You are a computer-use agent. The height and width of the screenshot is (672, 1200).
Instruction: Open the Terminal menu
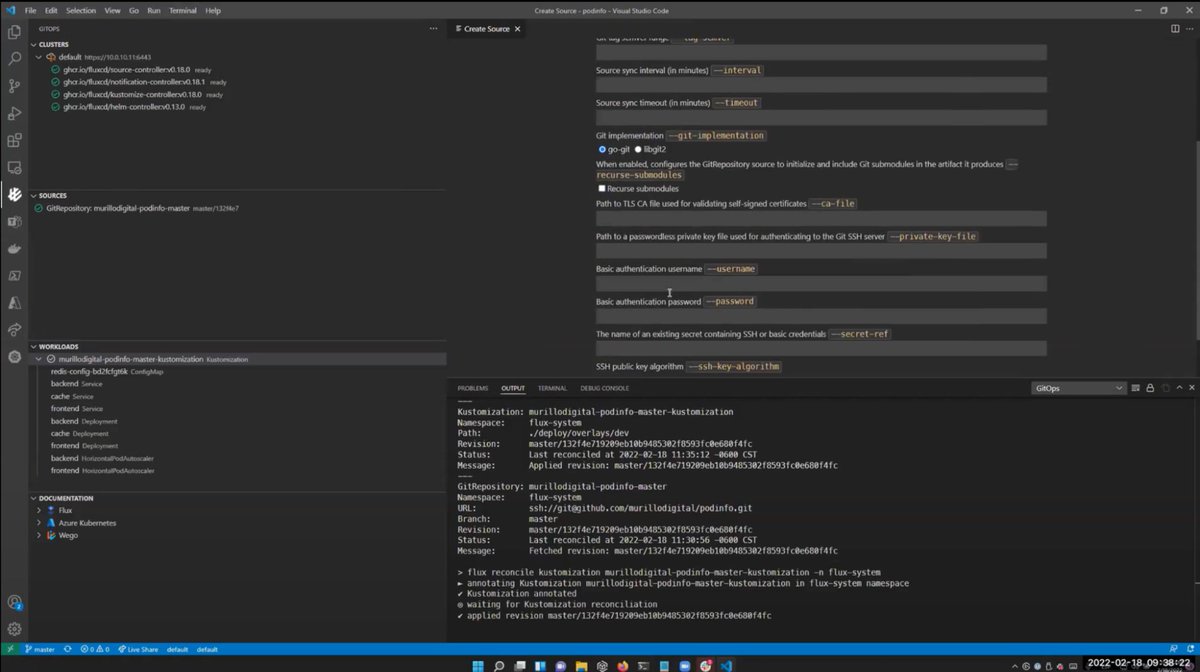(183, 10)
